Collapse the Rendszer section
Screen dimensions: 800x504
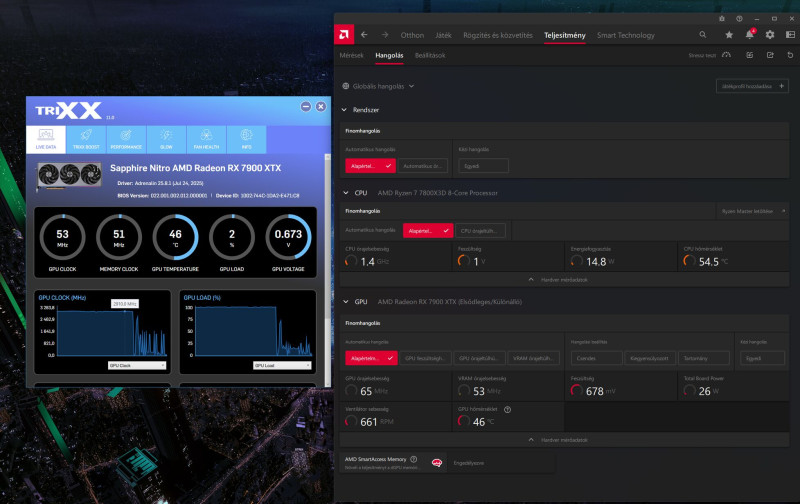(344, 110)
